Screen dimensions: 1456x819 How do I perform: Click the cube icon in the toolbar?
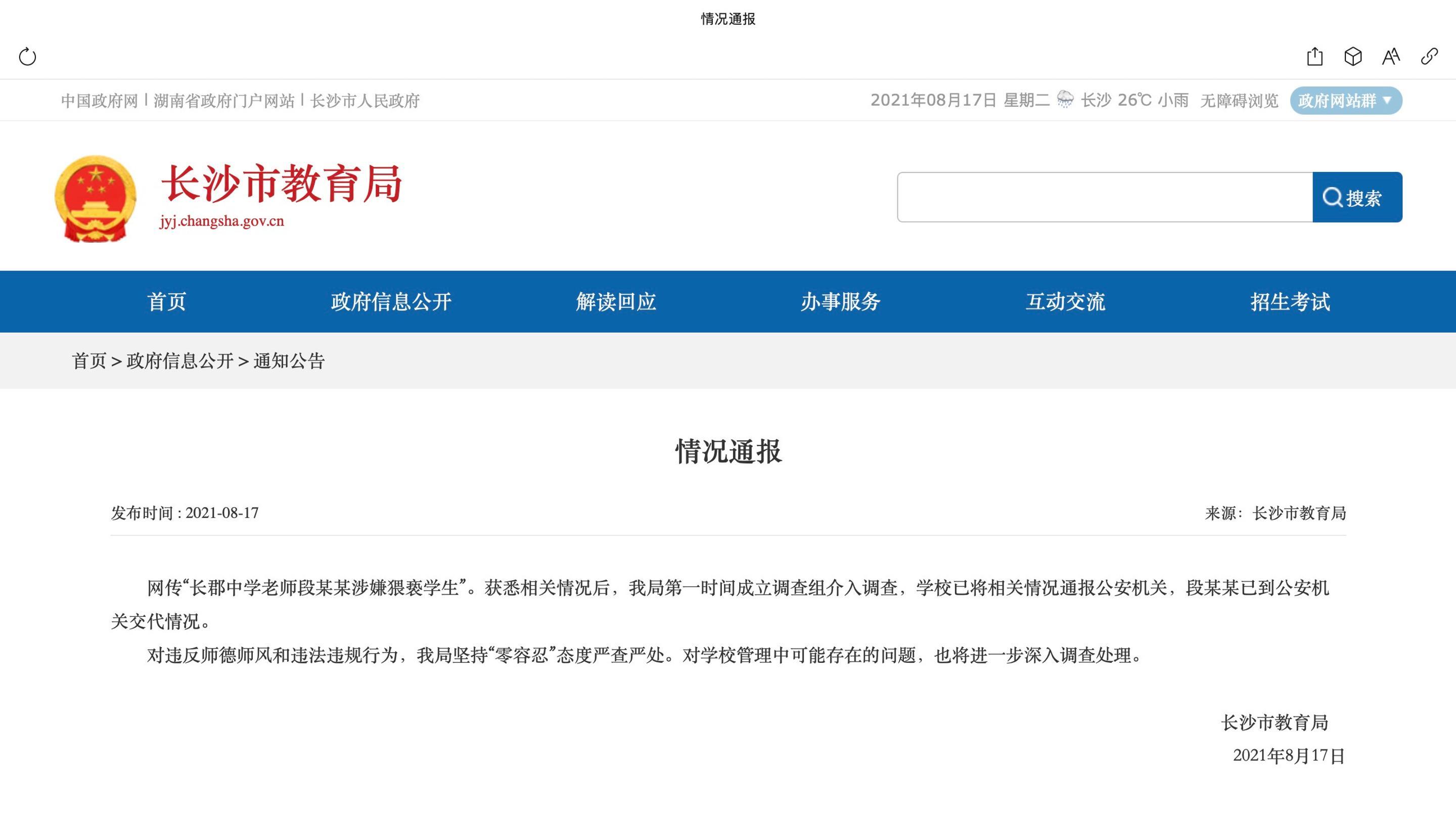pyautogui.click(x=1352, y=57)
